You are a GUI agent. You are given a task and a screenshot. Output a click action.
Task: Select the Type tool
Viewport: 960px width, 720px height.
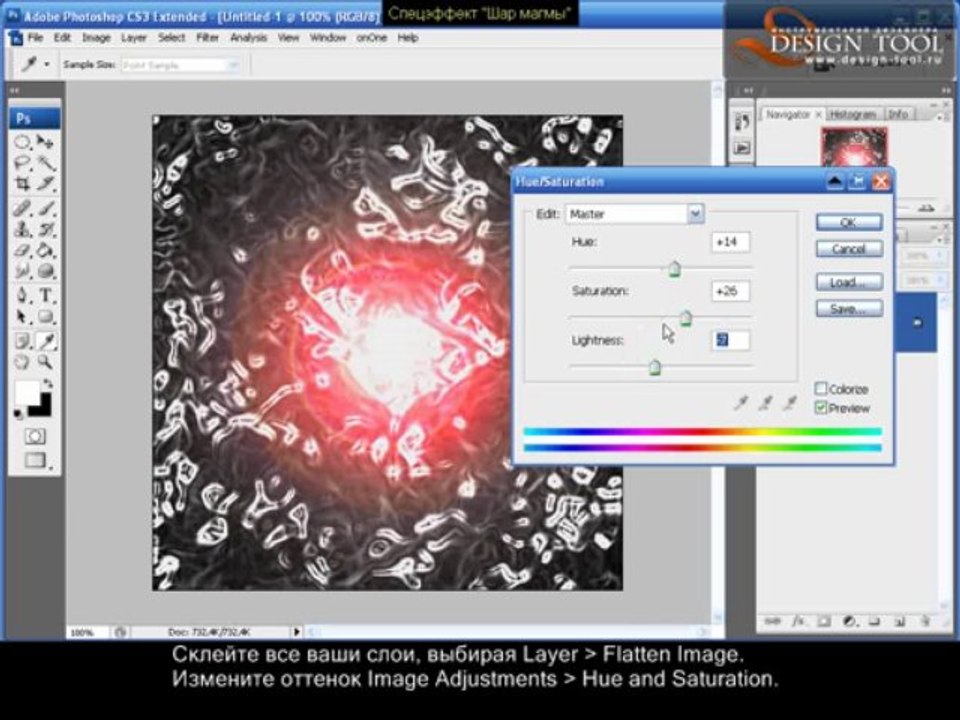45,296
